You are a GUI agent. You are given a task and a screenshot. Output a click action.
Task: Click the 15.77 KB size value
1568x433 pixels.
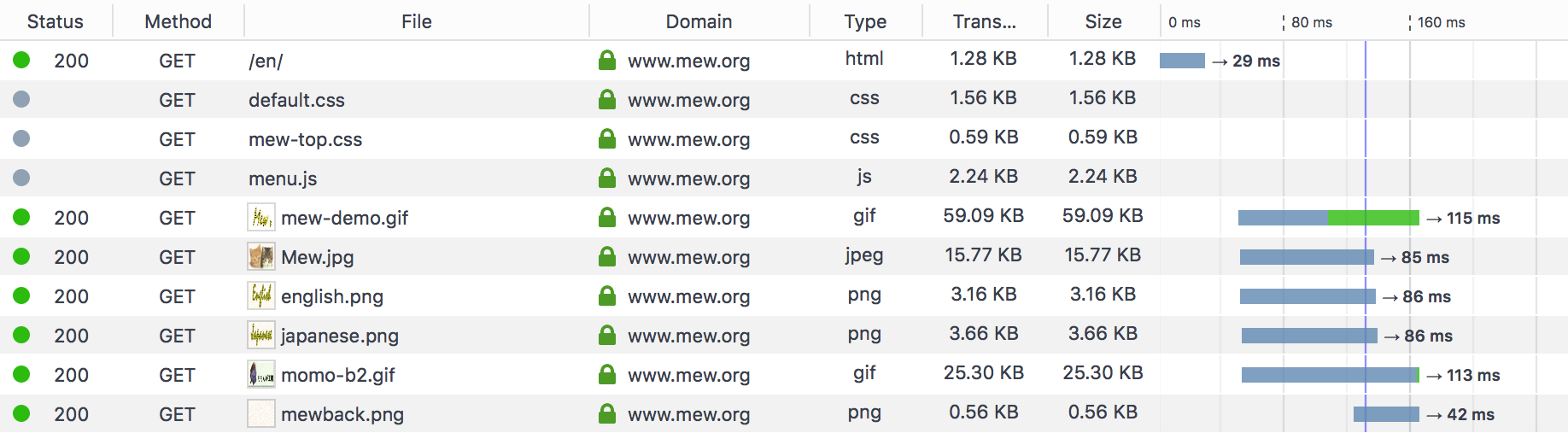click(x=1103, y=255)
